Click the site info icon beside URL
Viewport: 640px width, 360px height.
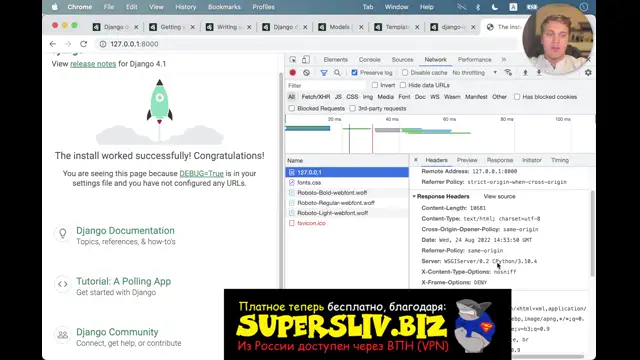click(103, 44)
